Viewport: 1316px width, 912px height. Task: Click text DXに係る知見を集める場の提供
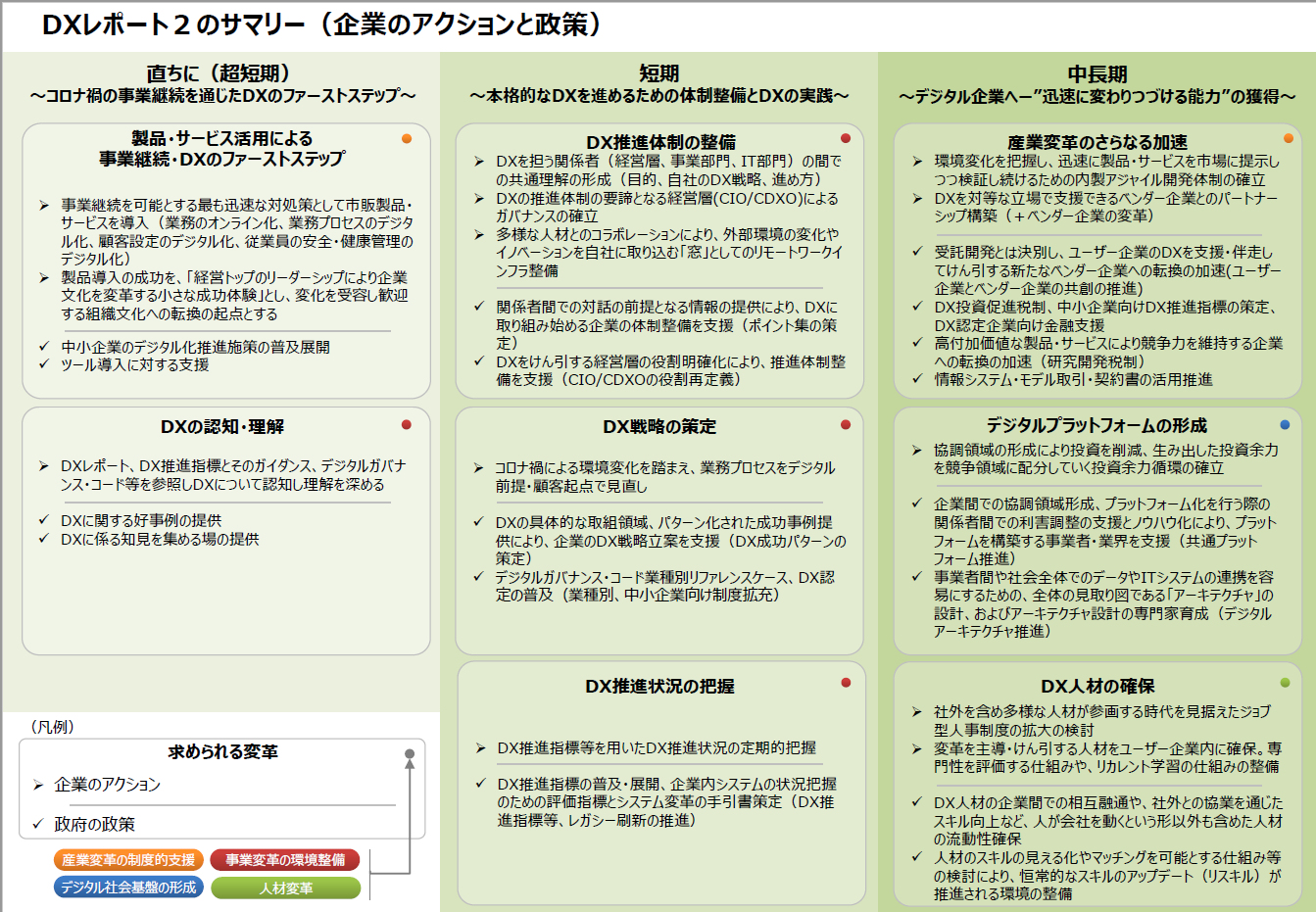[x=160, y=539]
